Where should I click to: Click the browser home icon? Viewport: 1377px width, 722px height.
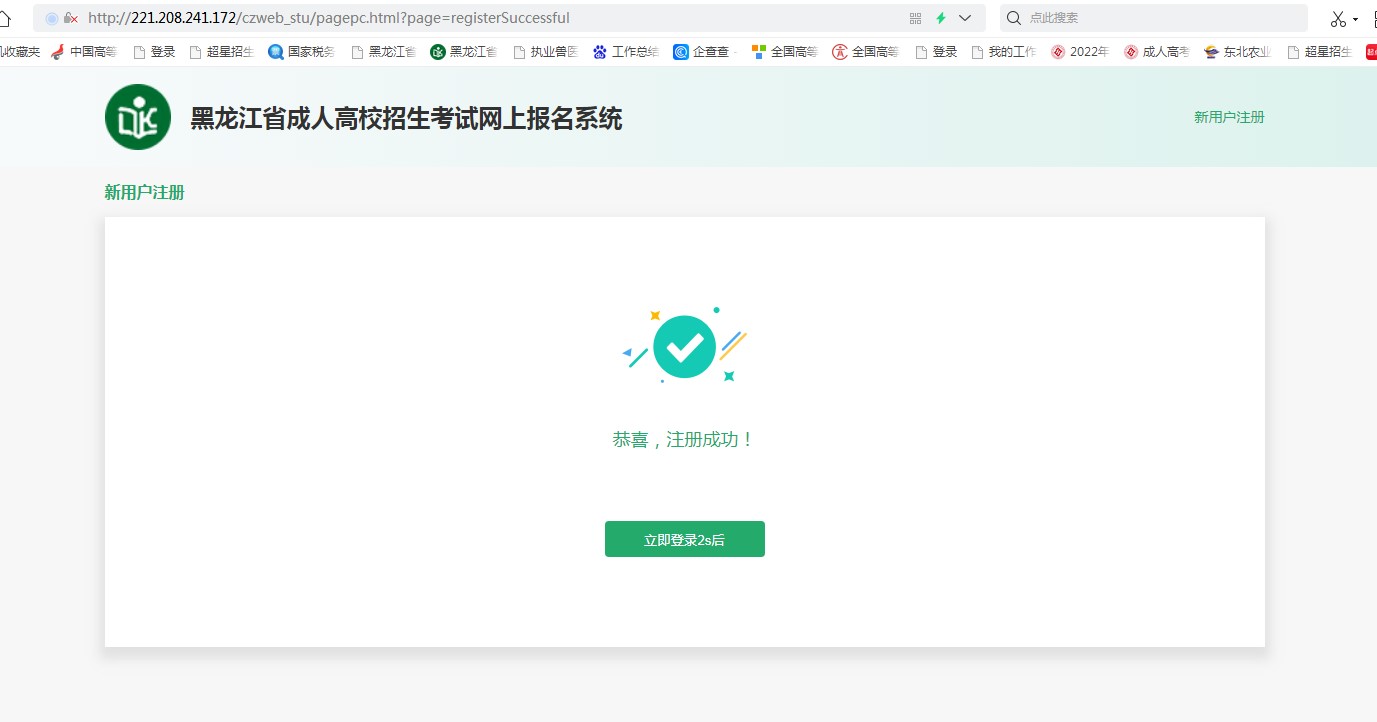point(5,18)
